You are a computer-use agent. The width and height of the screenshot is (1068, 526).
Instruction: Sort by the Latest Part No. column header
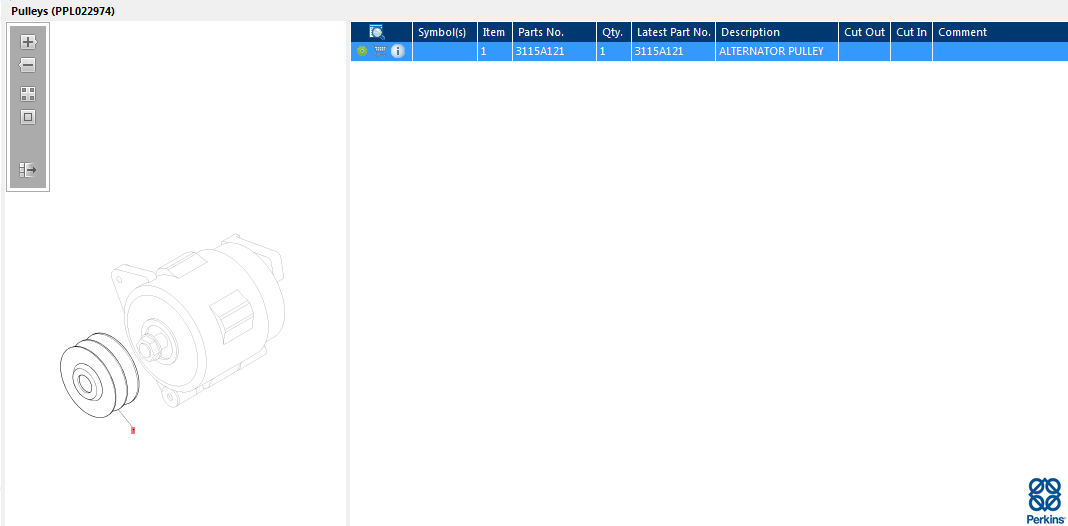(674, 32)
